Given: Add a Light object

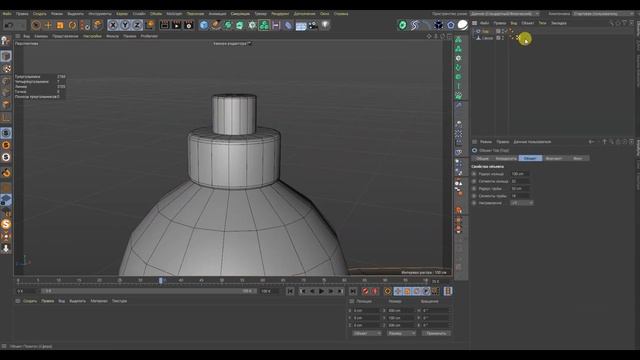Looking at the screenshot, I should [325, 25].
